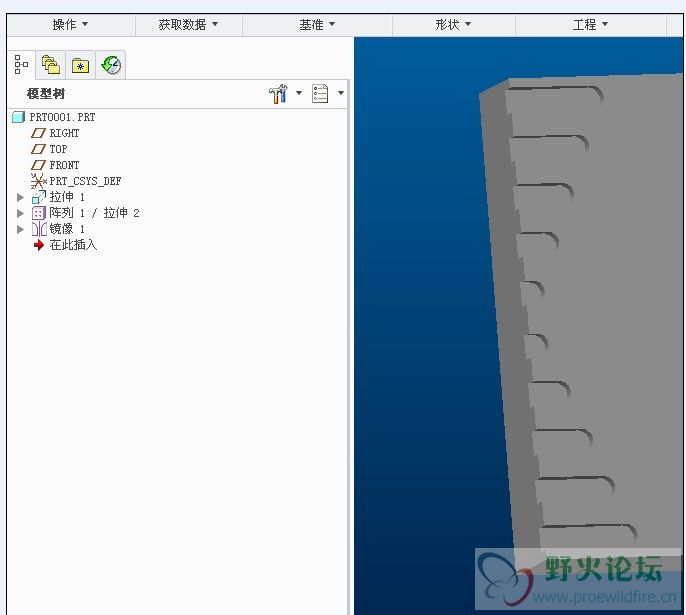This screenshot has width=686, height=615.
Task: Click the model tree Show list icon
Action: (x=320, y=94)
